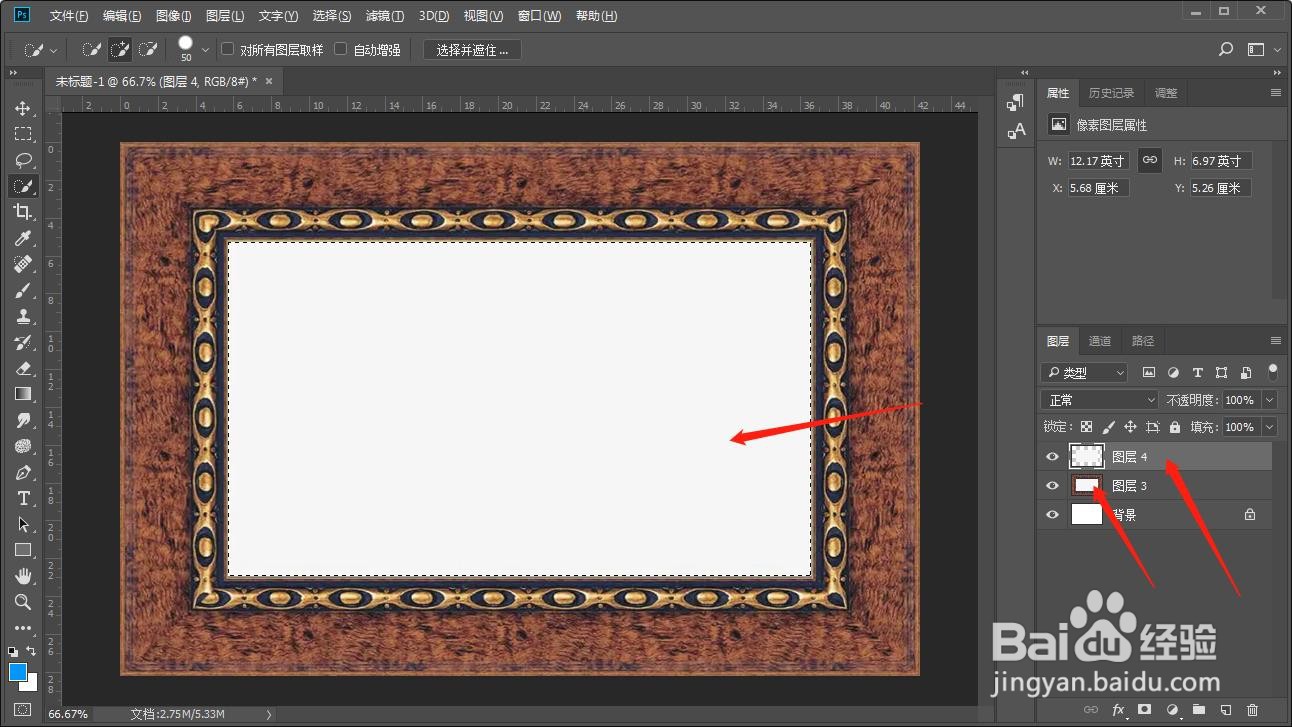Lock image pixels brush icon
This screenshot has height=727, width=1292.
pos(1108,427)
